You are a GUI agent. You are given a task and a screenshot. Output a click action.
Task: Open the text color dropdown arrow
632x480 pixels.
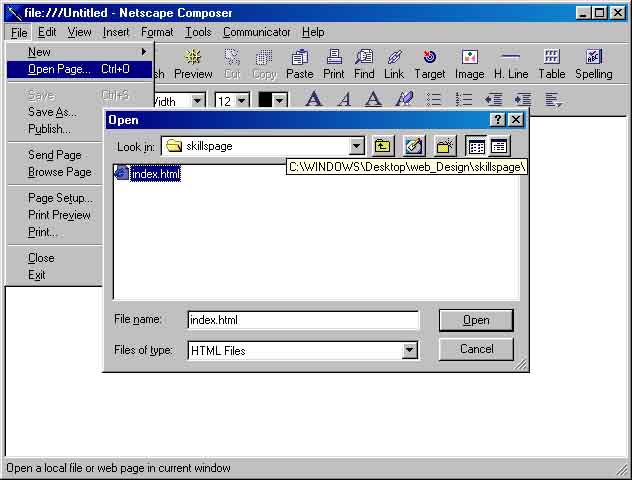click(280, 100)
